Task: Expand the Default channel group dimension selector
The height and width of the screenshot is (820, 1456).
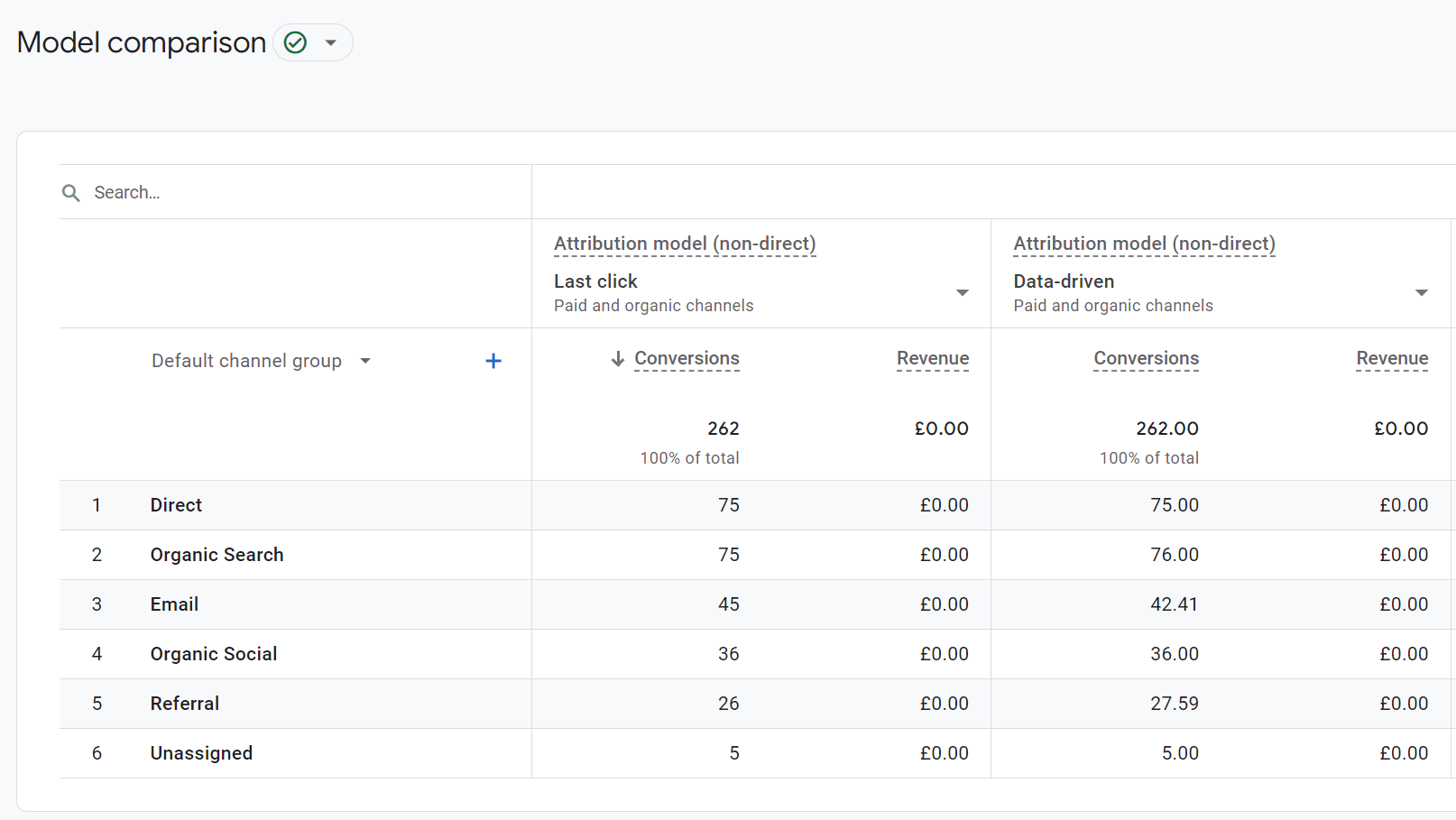Action: (262, 361)
